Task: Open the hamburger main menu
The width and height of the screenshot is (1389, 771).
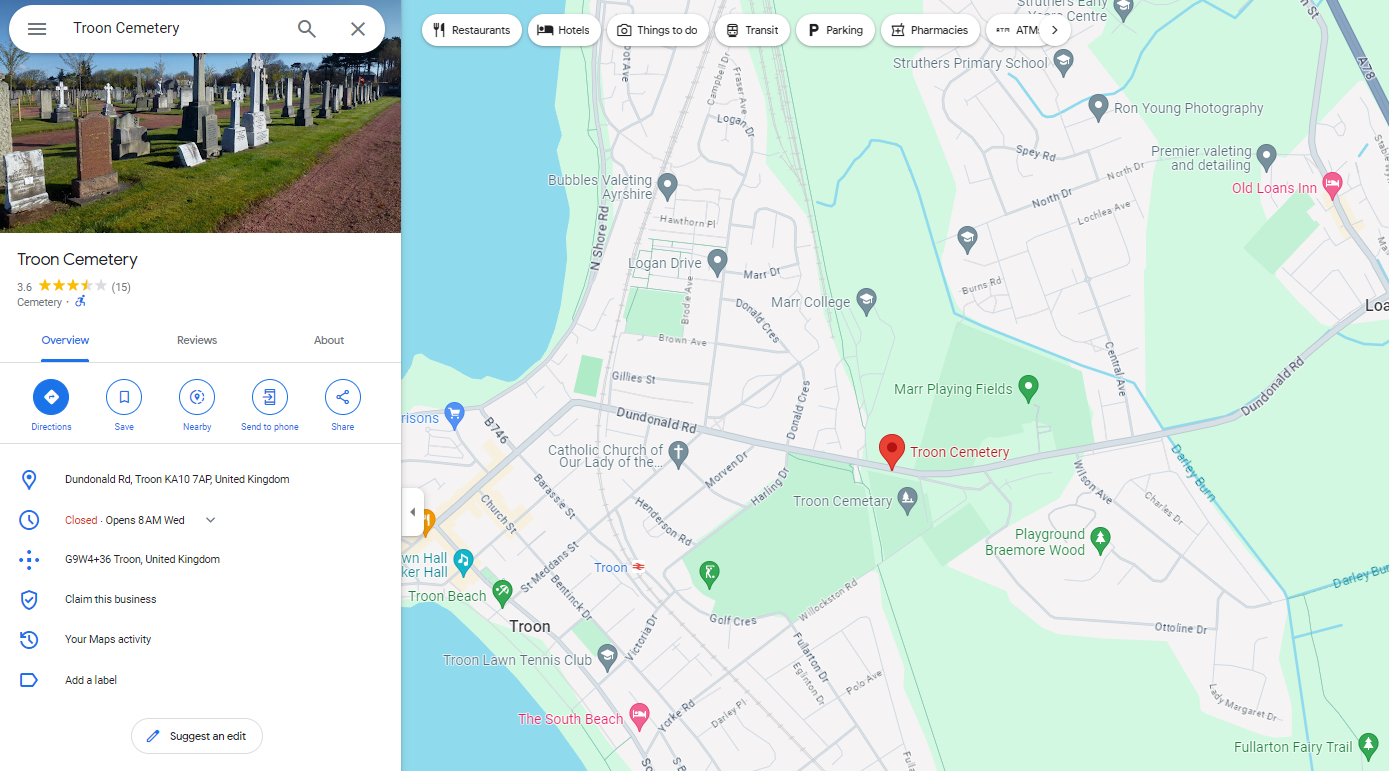Action: [37, 29]
